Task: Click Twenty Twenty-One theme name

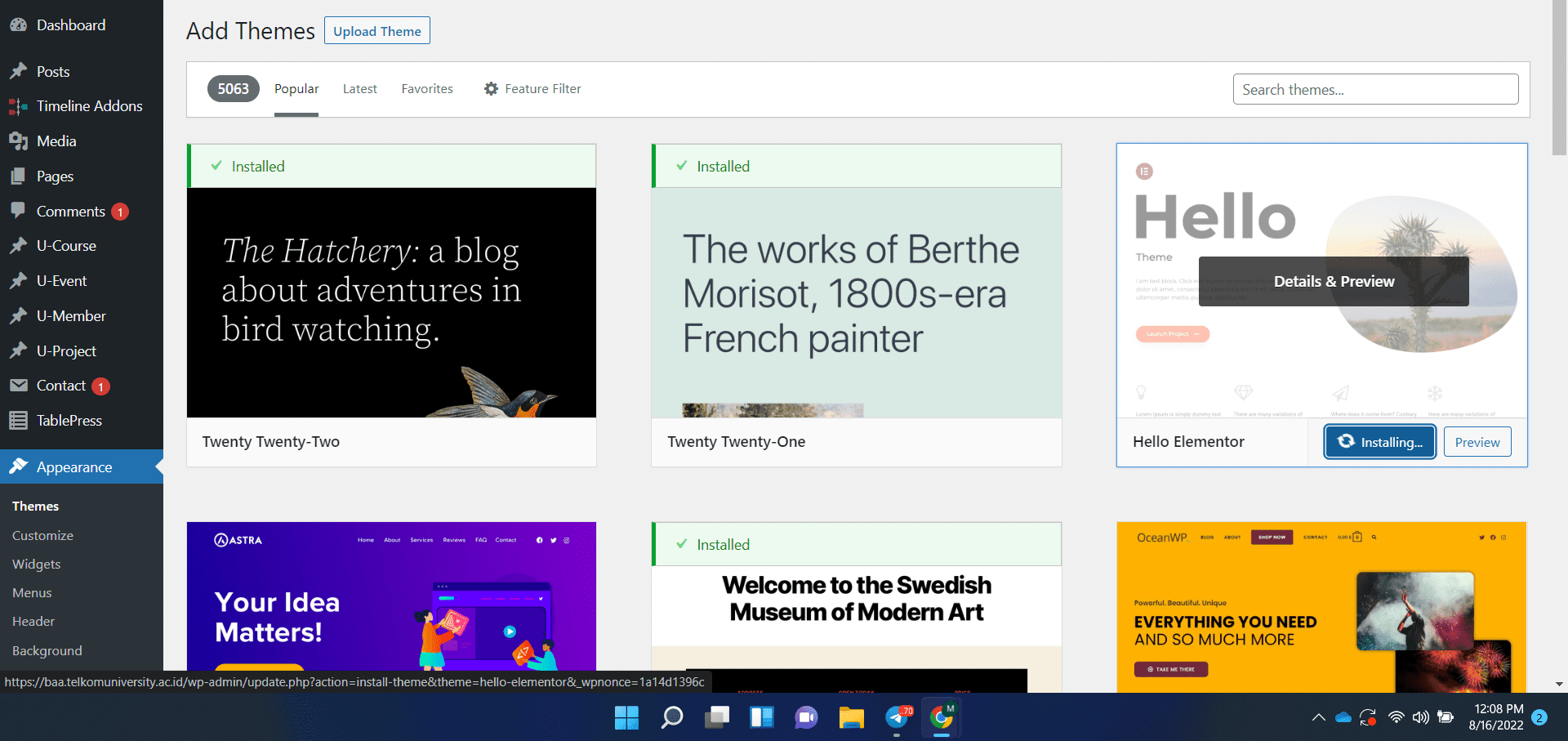Action: point(737,442)
